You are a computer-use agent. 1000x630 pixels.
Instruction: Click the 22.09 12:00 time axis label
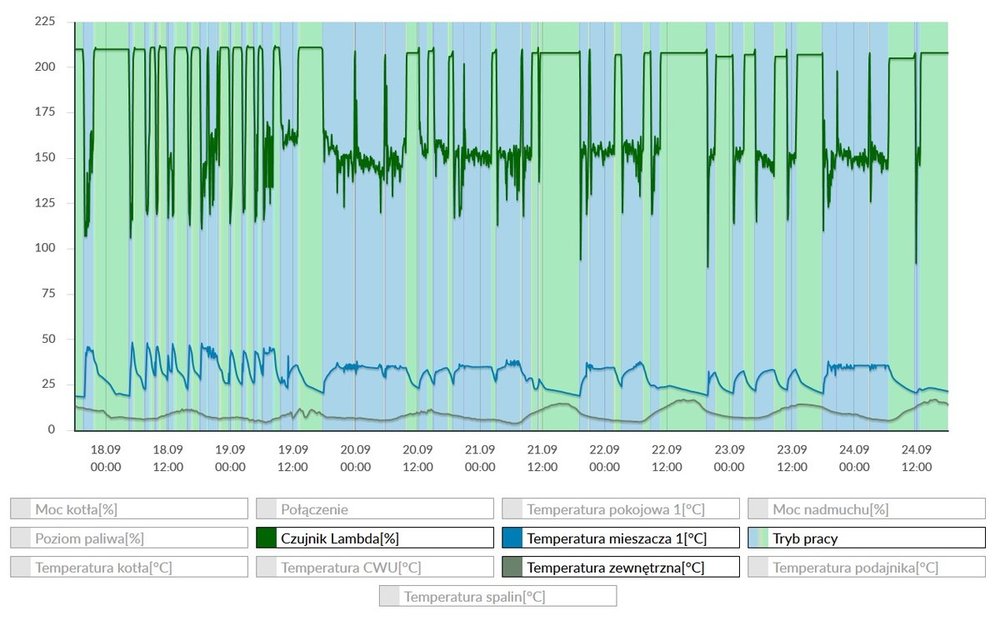click(x=667, y=458)
